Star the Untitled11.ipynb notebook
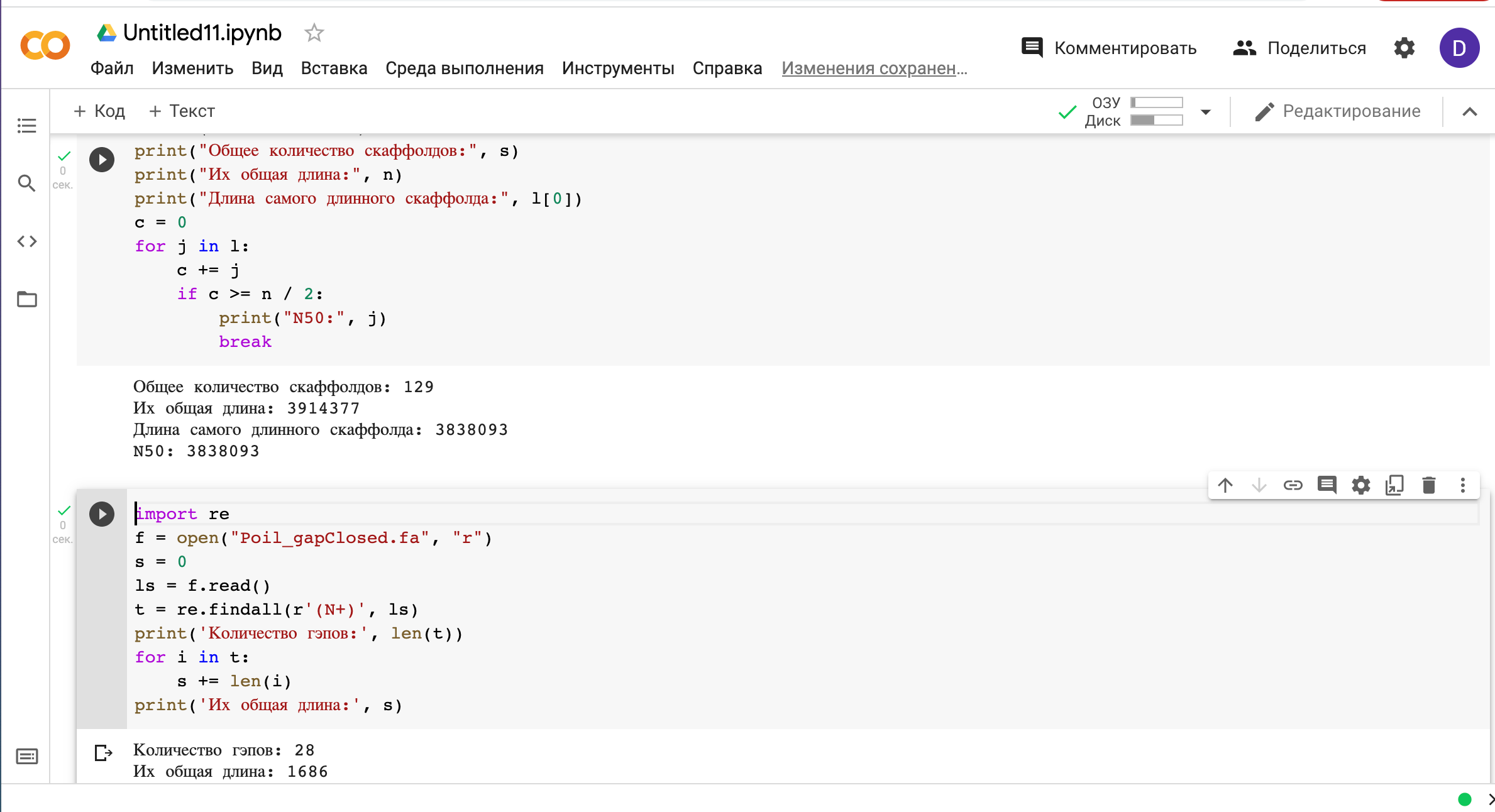The height and width of the screenshot is (812, 1495). click(314, 33)
